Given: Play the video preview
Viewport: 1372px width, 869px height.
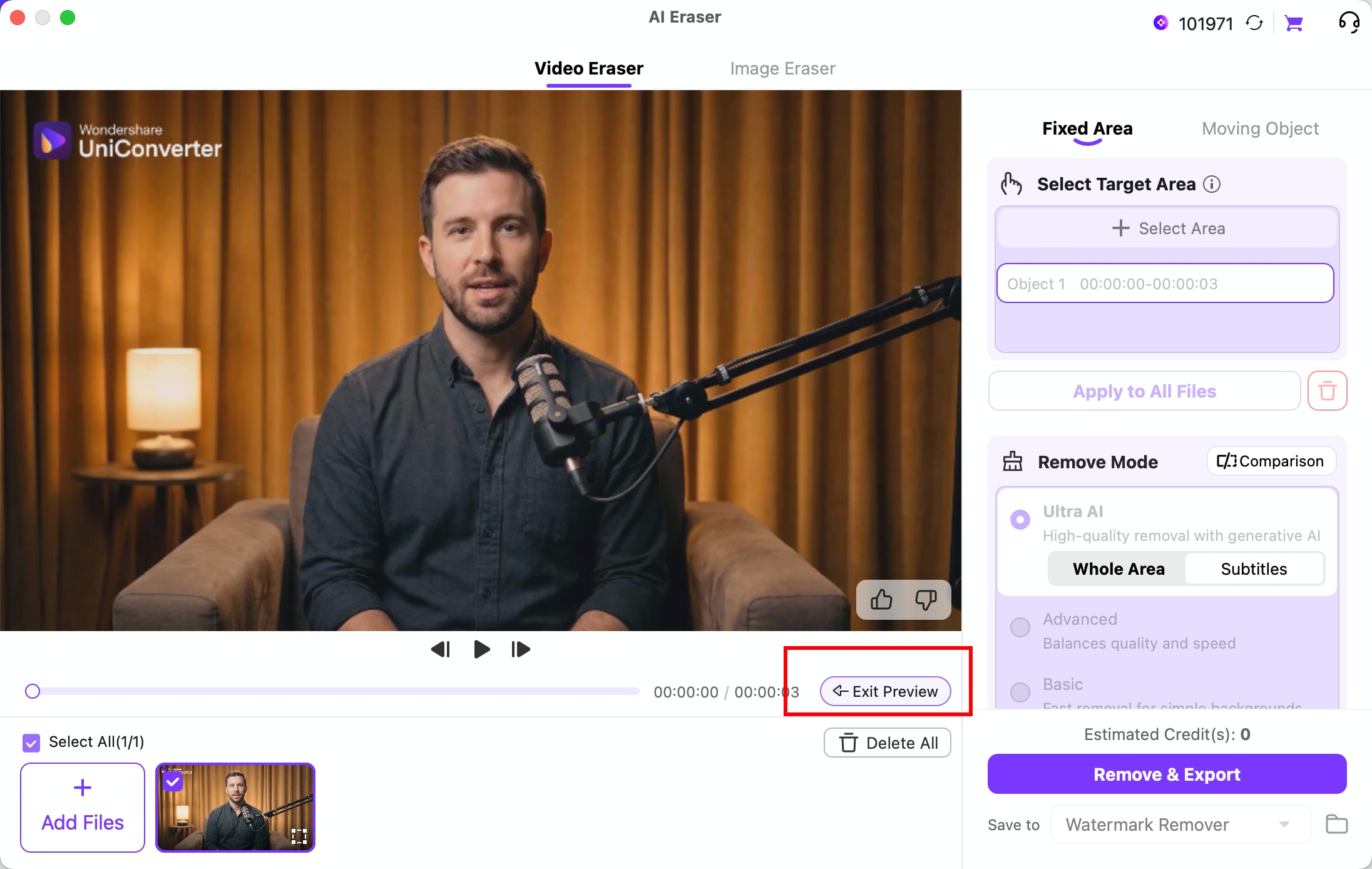Looking at the screenshot, I should tap(481, 649).
